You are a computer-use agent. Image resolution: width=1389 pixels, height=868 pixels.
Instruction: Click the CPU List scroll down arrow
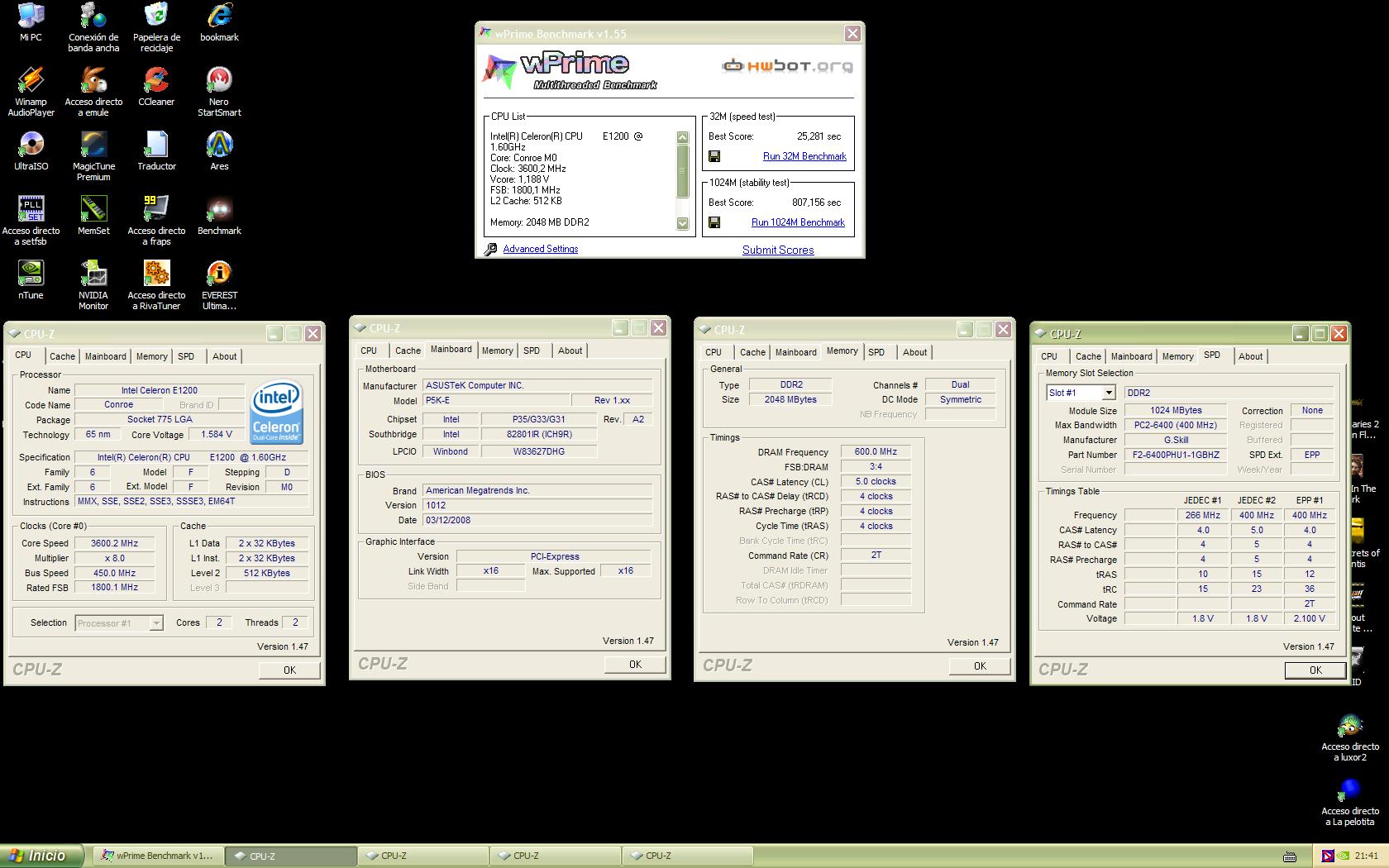pos(682,222)
